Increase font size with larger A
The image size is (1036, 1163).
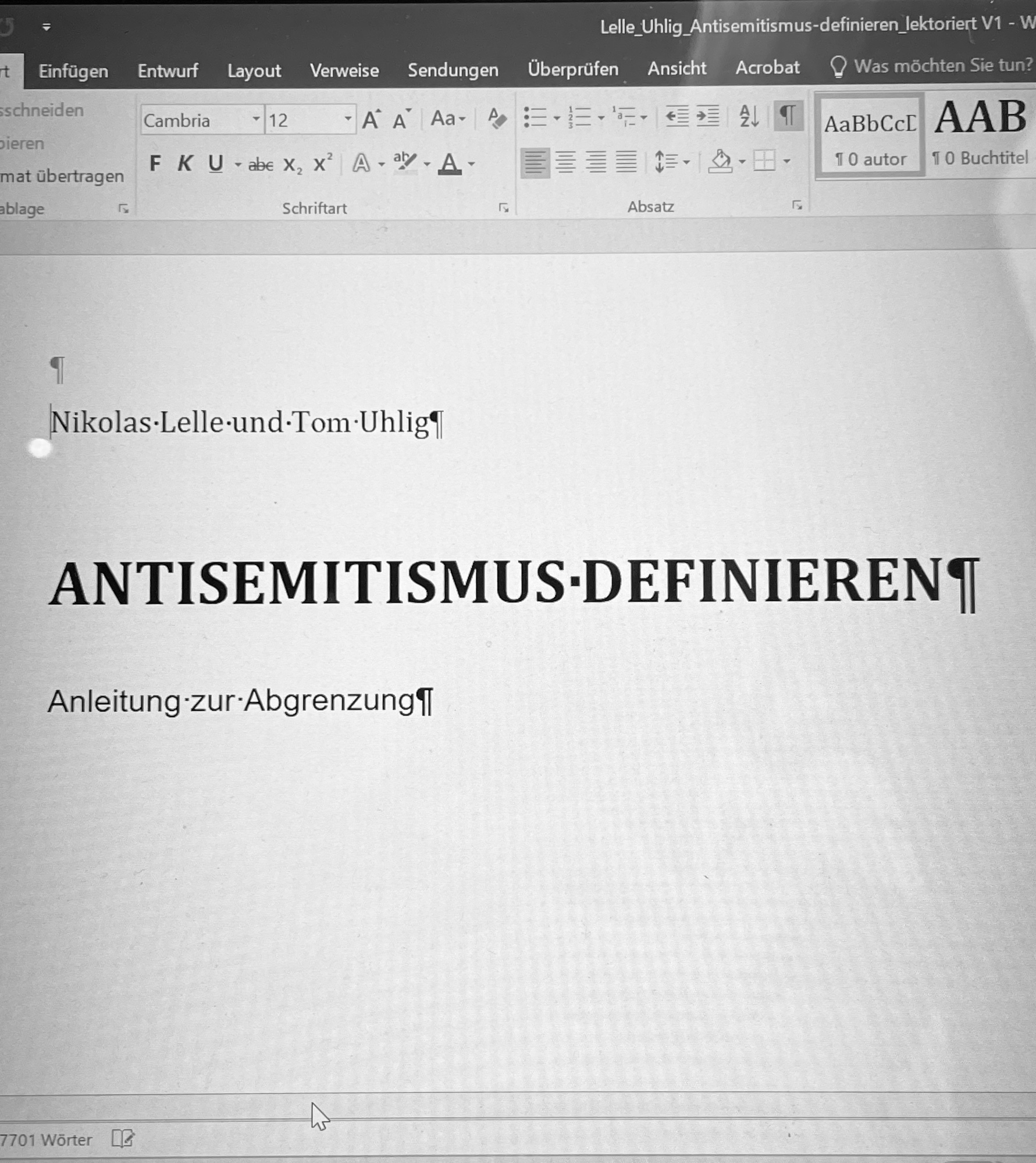tap(371, 120)
